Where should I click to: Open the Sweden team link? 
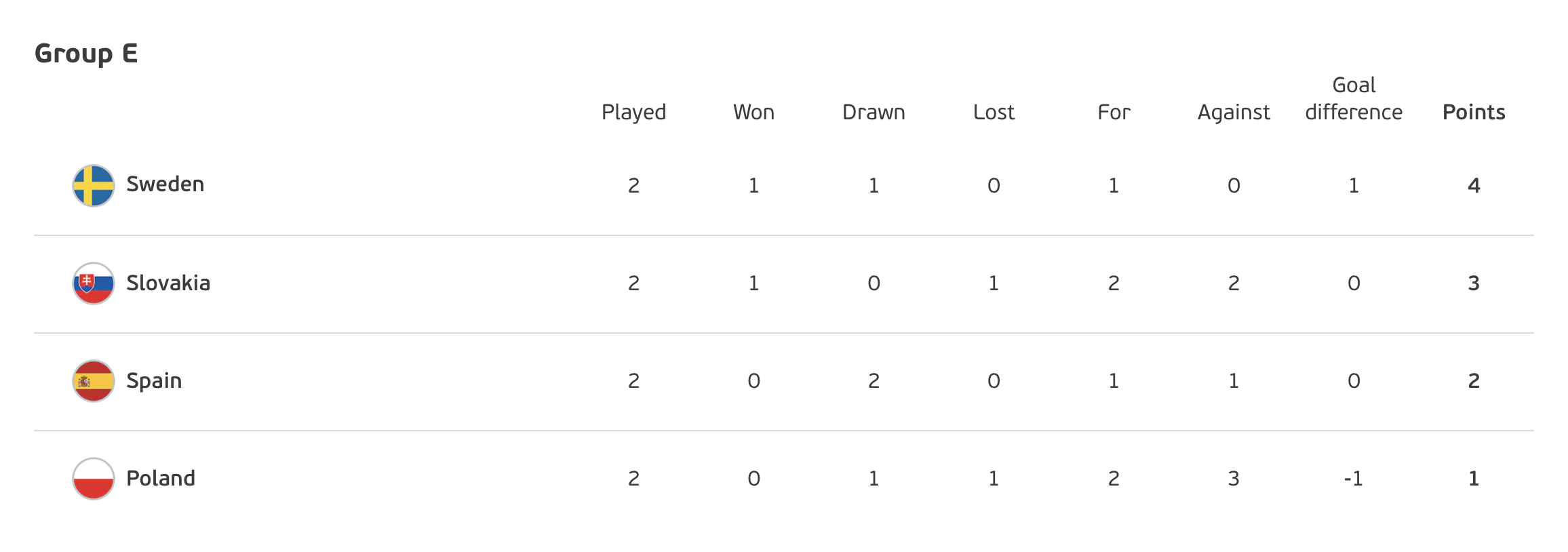(165, 184)
